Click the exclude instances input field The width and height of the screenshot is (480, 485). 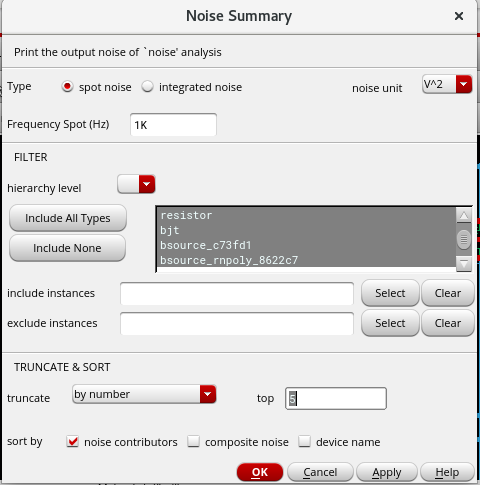237,324
